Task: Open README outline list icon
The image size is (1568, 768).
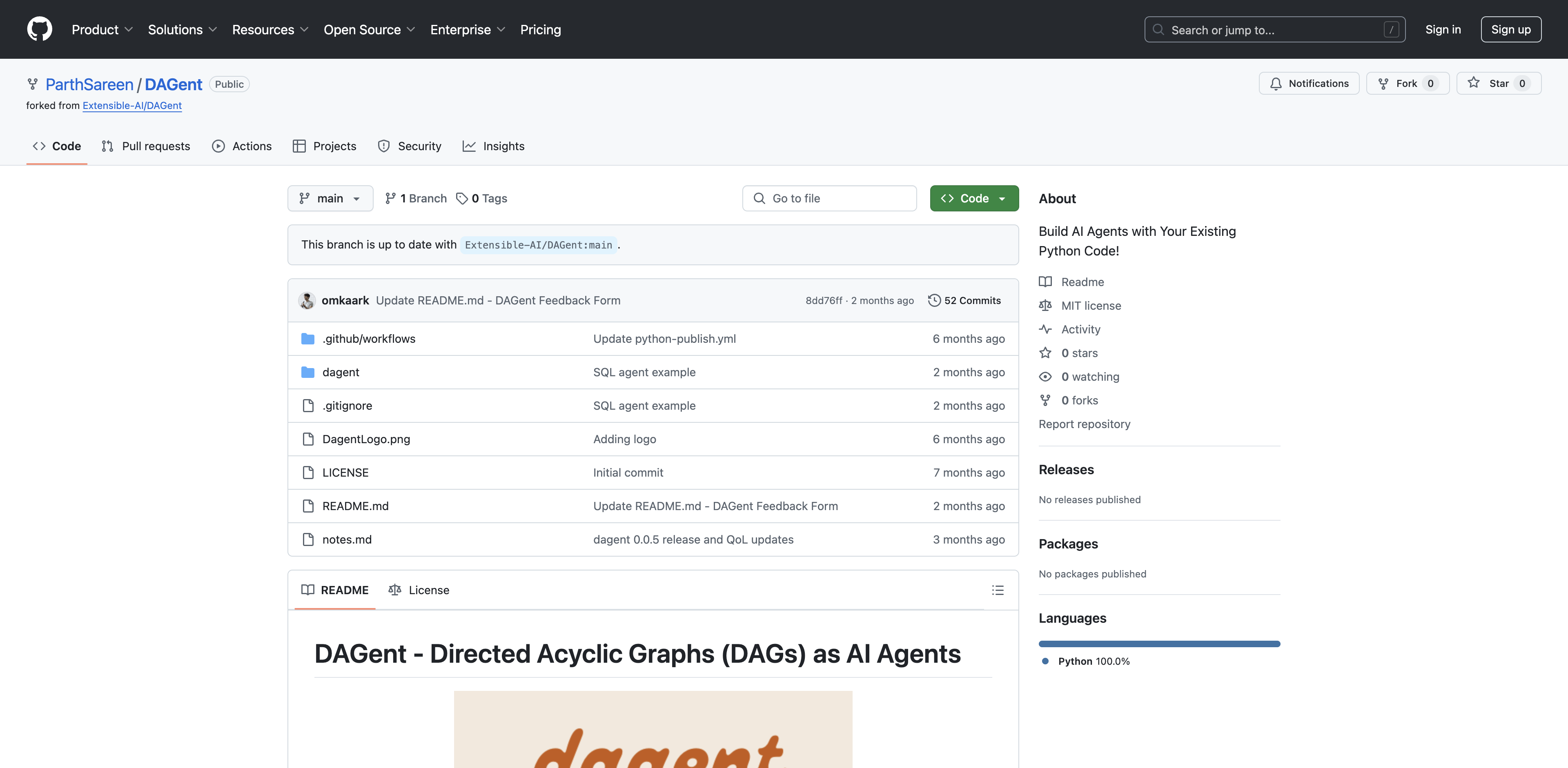Action: (x=998, y=590)
